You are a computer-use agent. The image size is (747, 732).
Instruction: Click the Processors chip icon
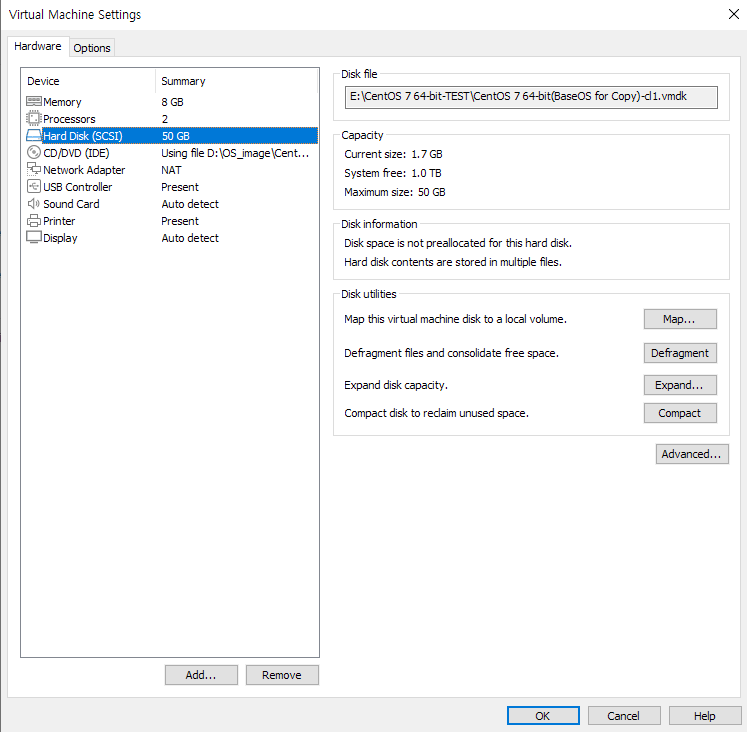pyautogui.click(x=33, y=118)
